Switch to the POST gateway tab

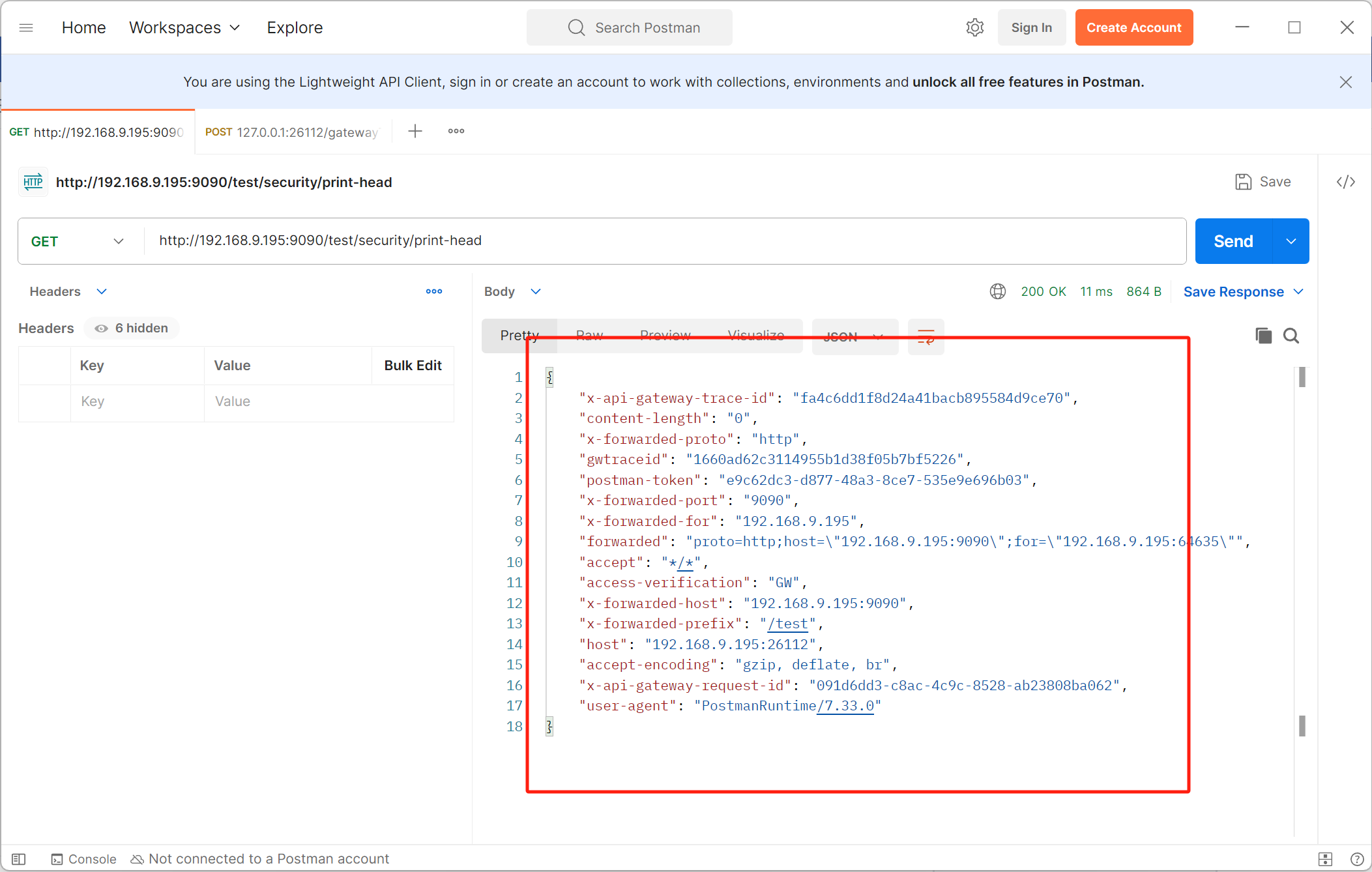click(293, 132)
